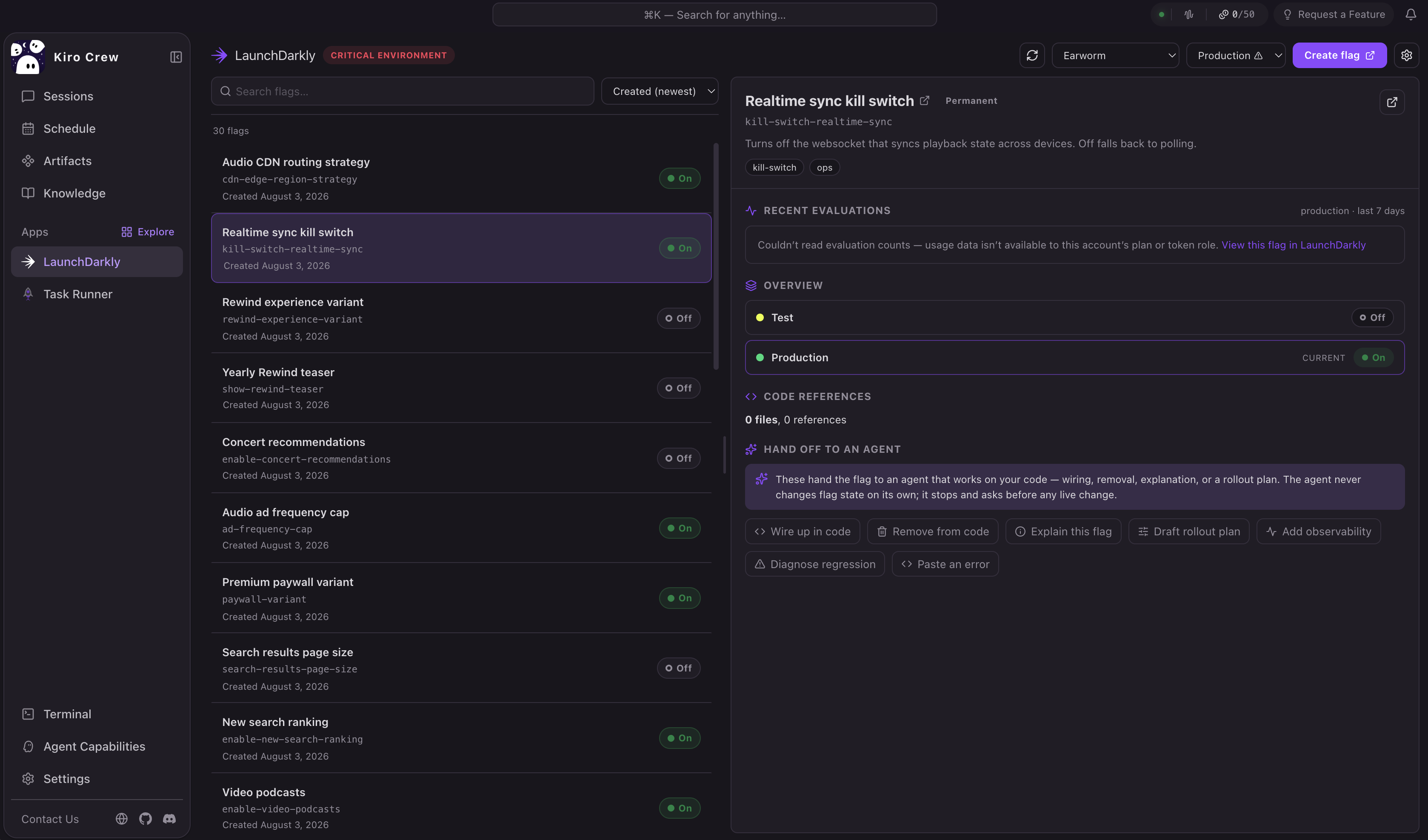Open flag details in new window icon

point(1392,102)
